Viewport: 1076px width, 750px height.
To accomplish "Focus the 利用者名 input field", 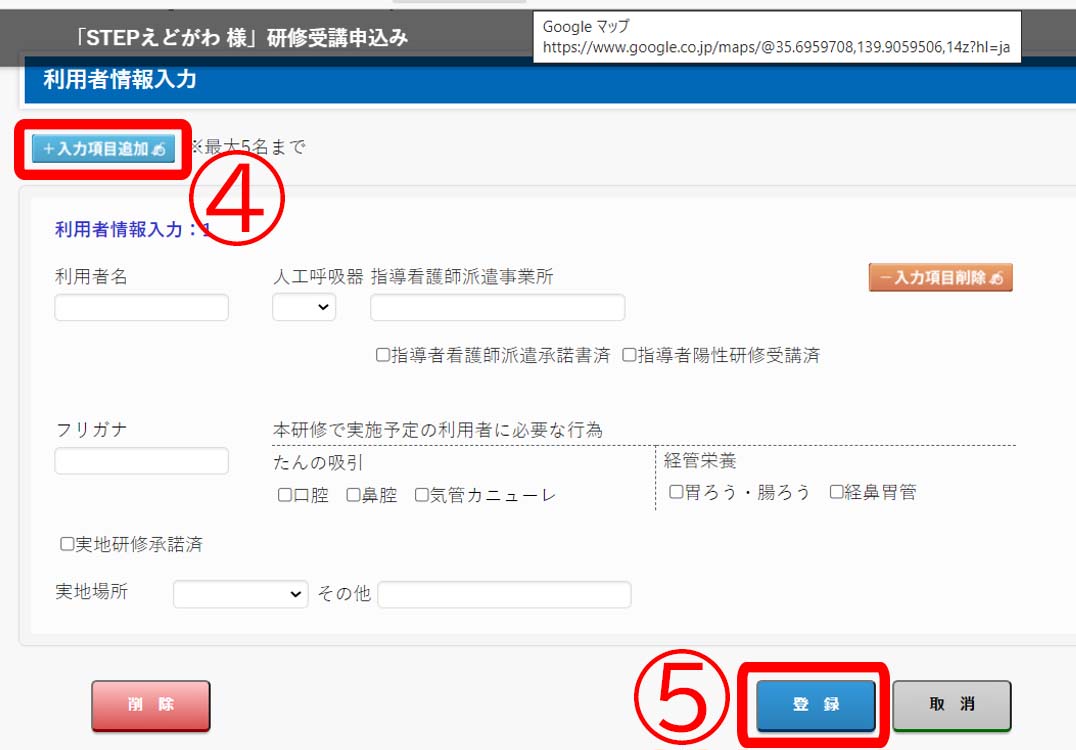I will [141, 307].
